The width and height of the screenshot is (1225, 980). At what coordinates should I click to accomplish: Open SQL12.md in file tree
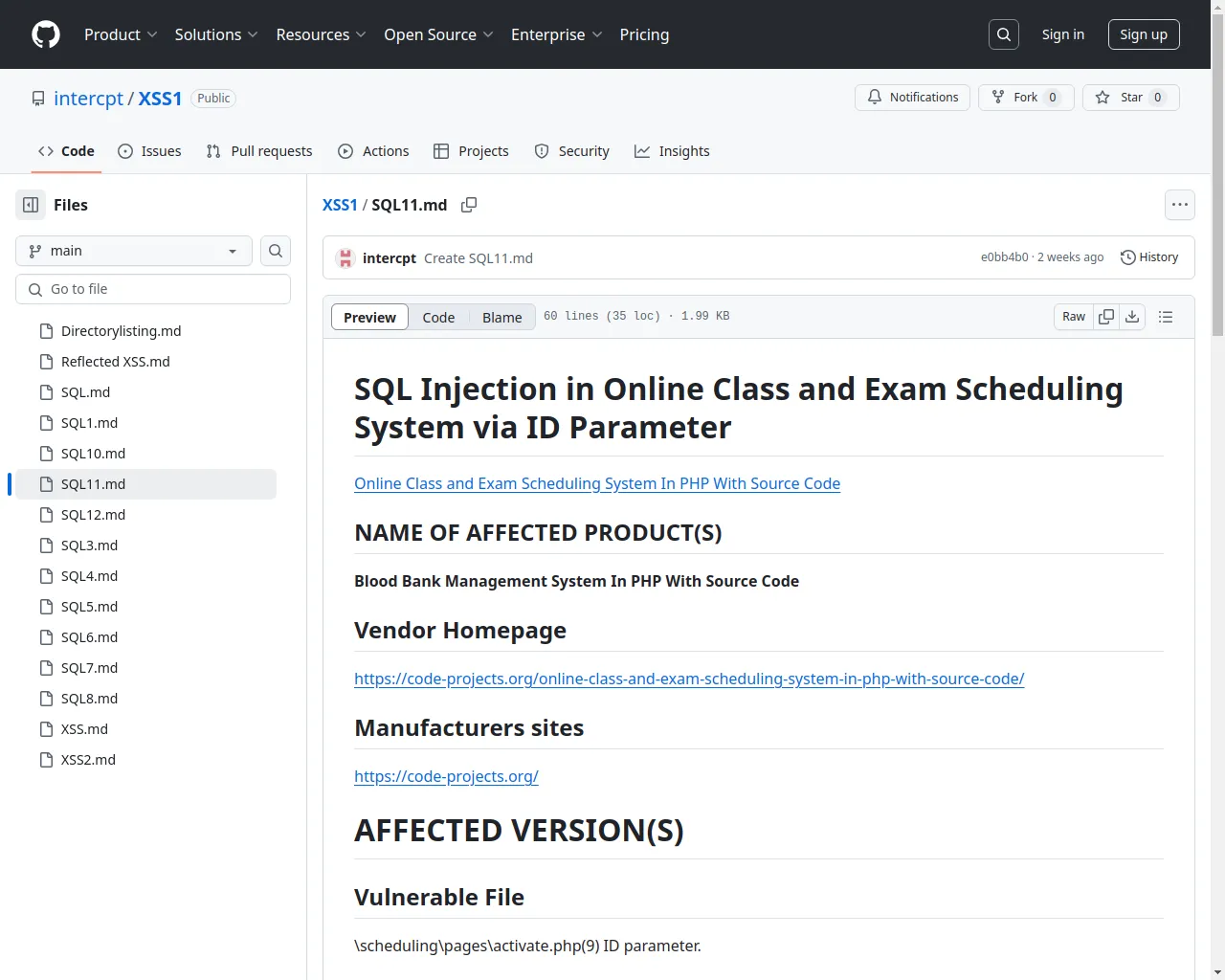[145, 515]
